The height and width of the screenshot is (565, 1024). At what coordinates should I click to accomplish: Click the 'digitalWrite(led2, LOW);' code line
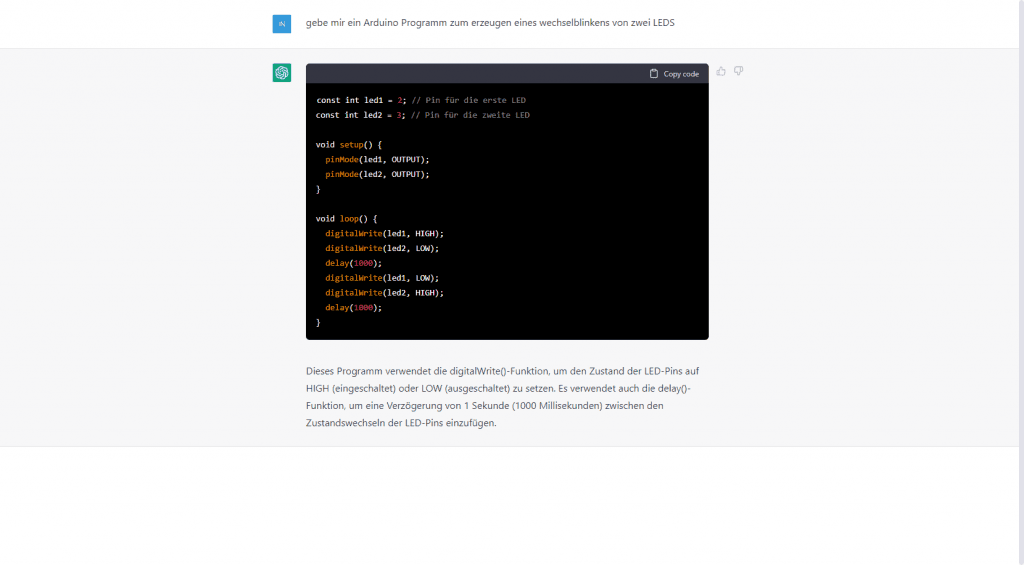point(382,248)
